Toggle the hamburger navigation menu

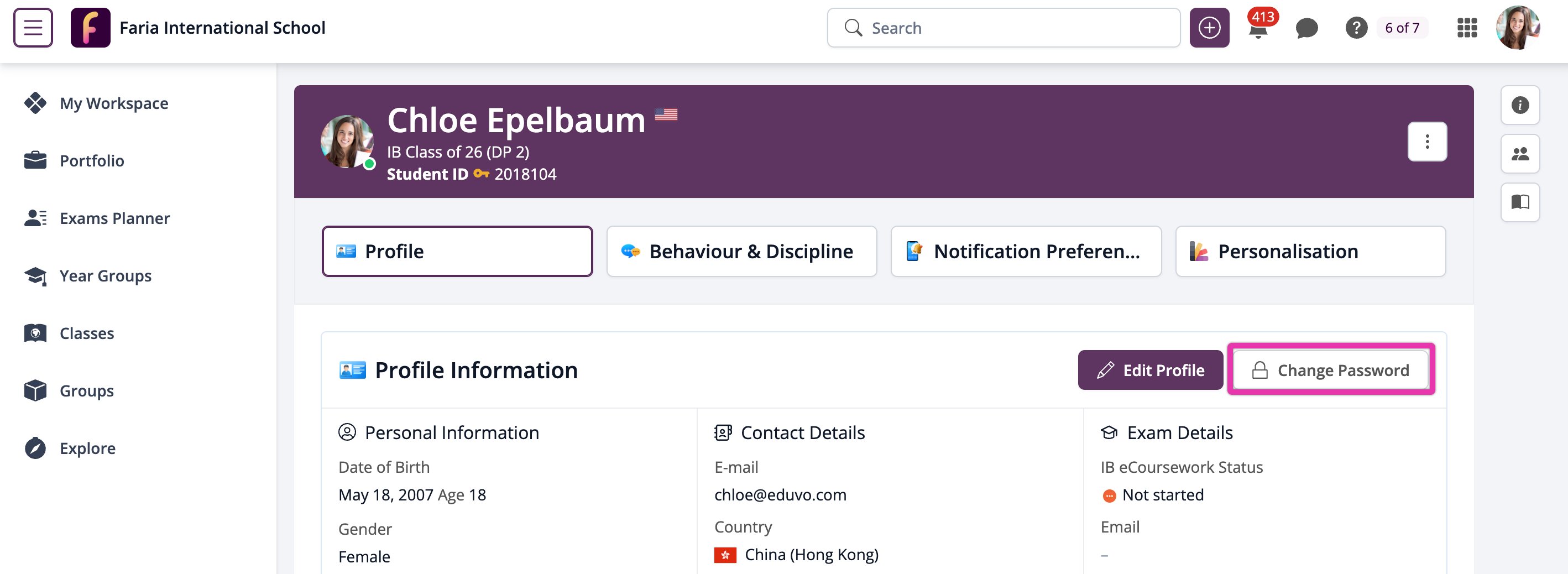pos(33,28)
